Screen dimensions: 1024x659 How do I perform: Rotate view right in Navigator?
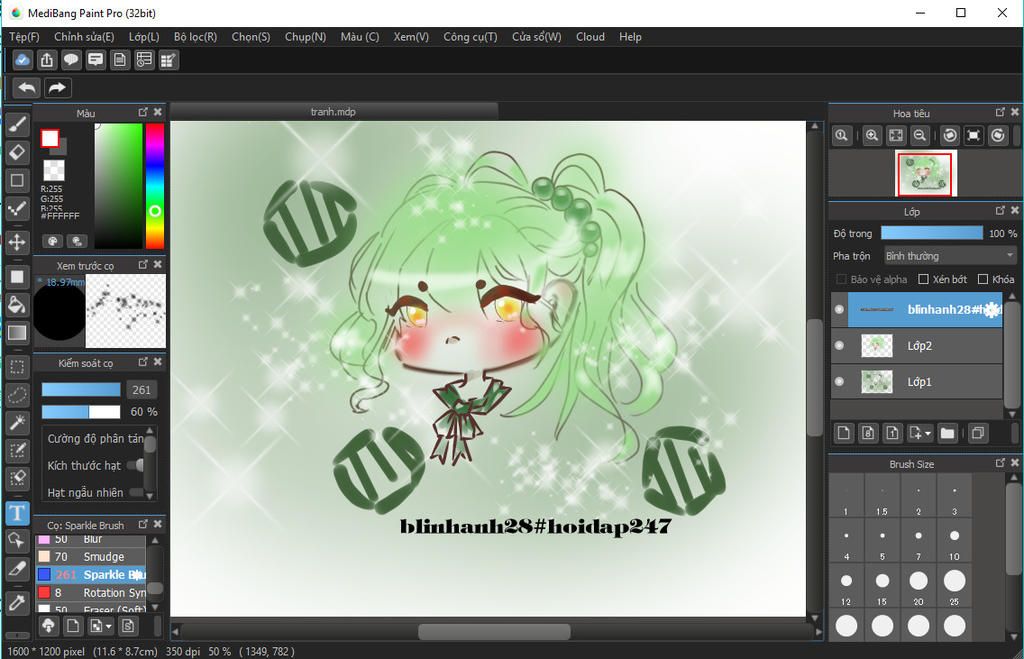tap(998, 135)
